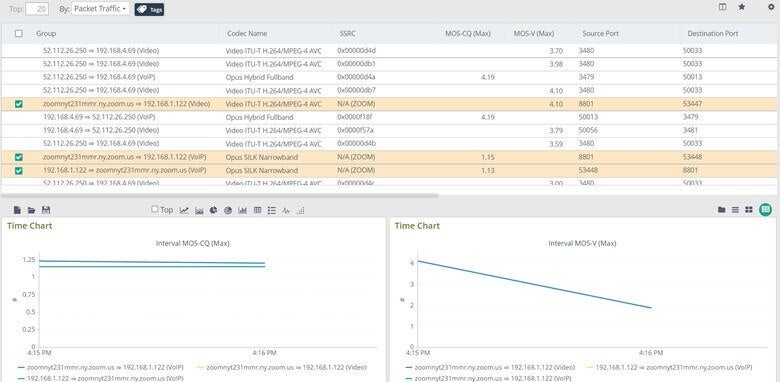The width and height of the screenshot is (780, 382).
Task: Switch to table view icon
Action: [257, 210]
